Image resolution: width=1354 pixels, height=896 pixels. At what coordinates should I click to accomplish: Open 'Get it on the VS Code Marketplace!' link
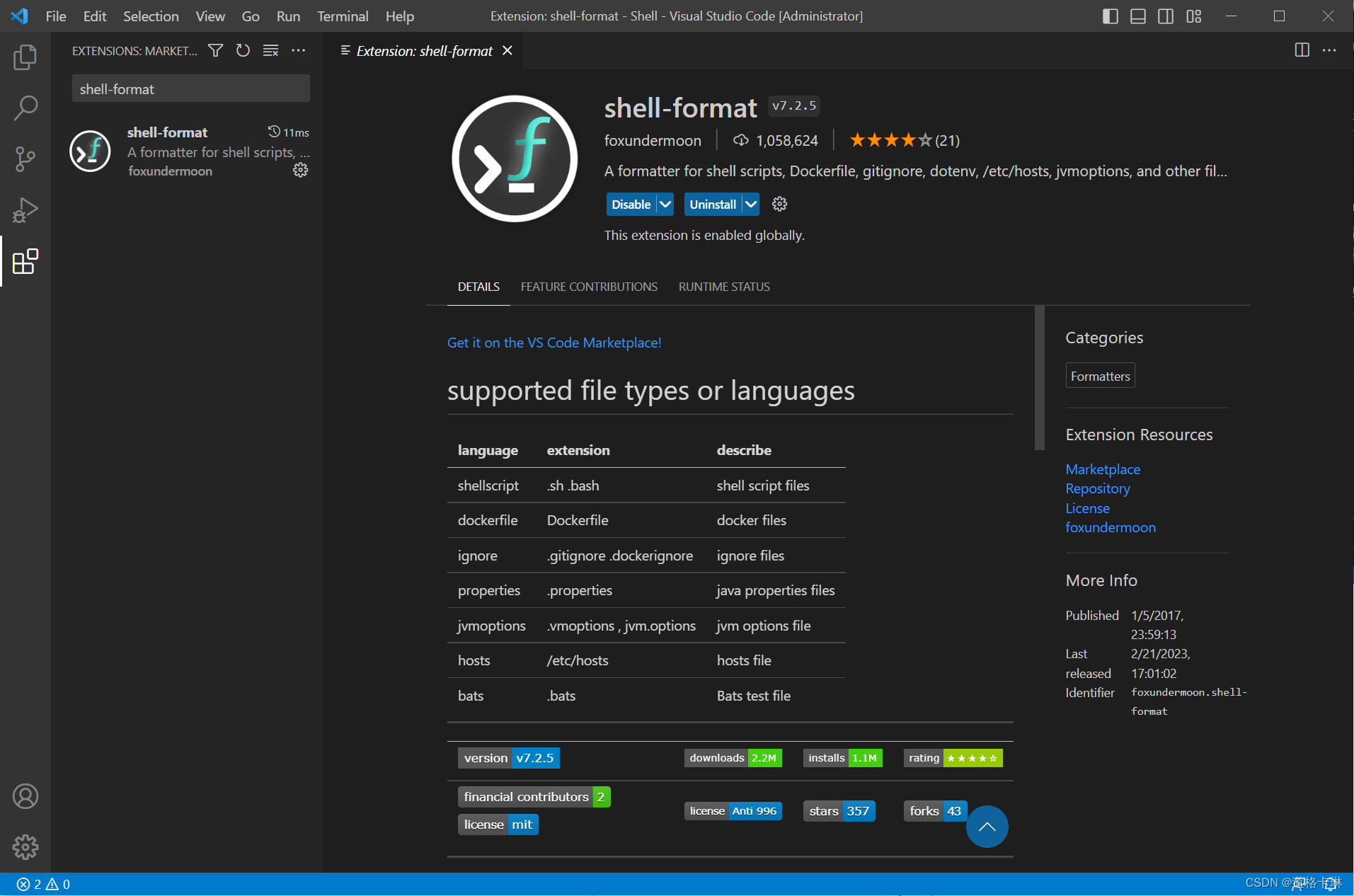click(x=554, y=343)
